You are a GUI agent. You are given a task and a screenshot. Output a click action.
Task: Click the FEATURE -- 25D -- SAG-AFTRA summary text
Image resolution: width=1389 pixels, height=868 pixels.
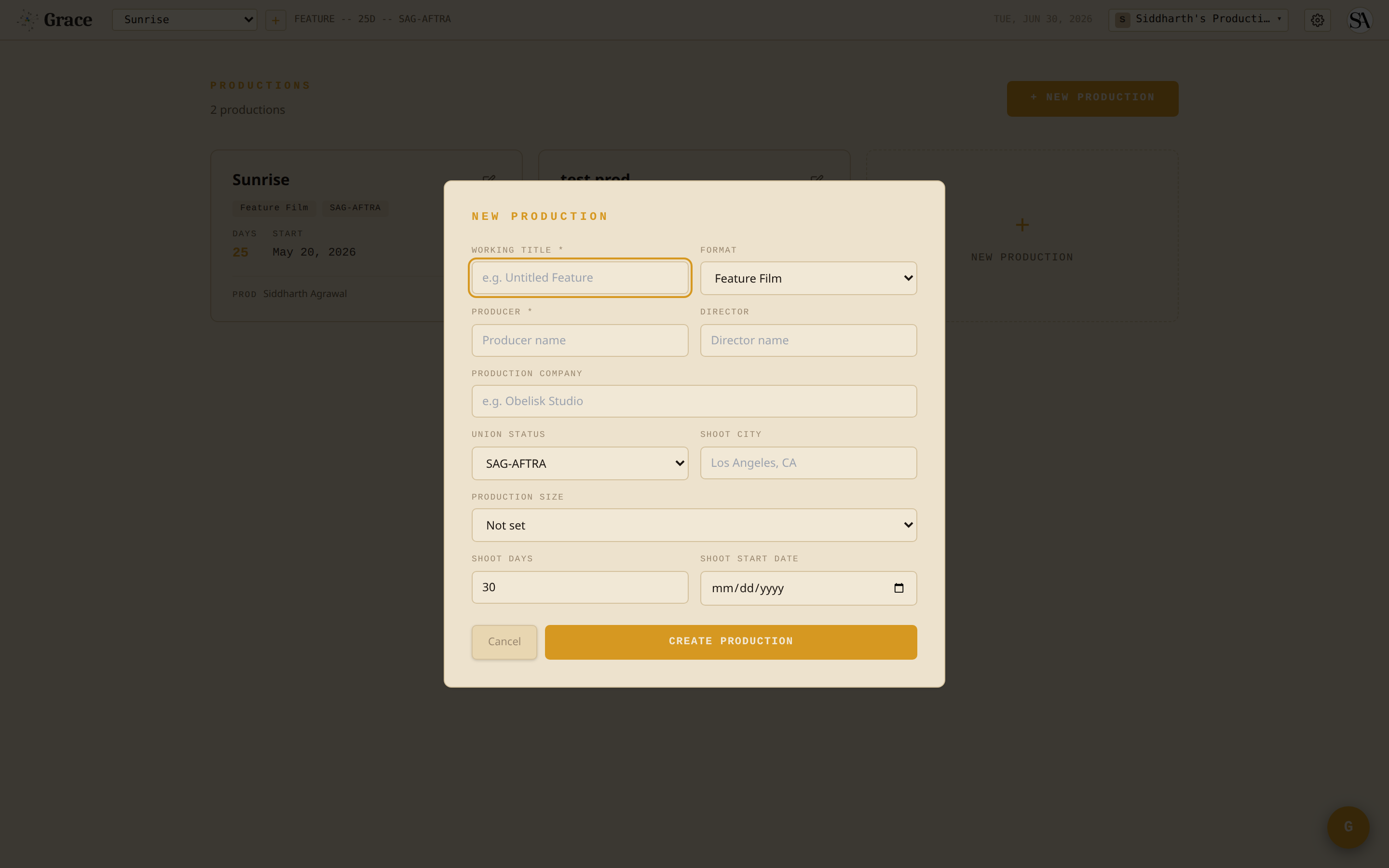point(372,19)
